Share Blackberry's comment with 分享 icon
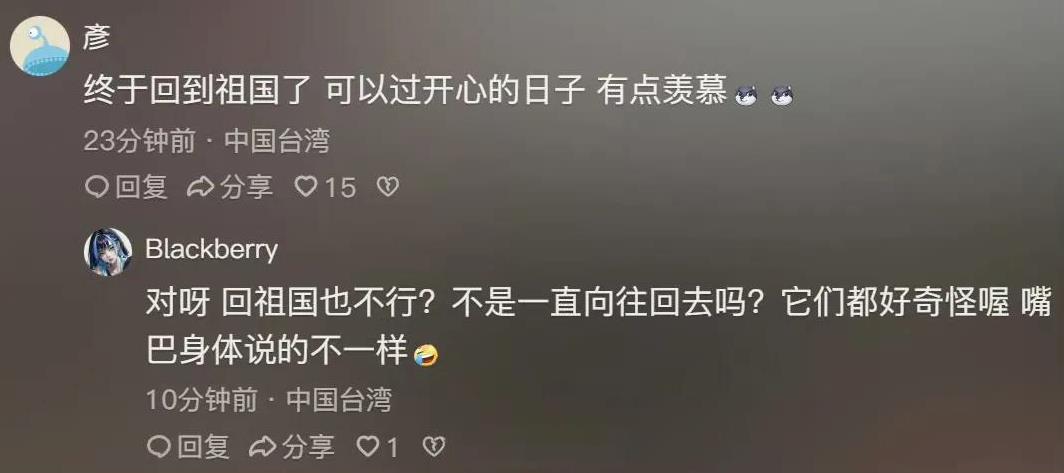The image size is (1064, 473). 263,446
